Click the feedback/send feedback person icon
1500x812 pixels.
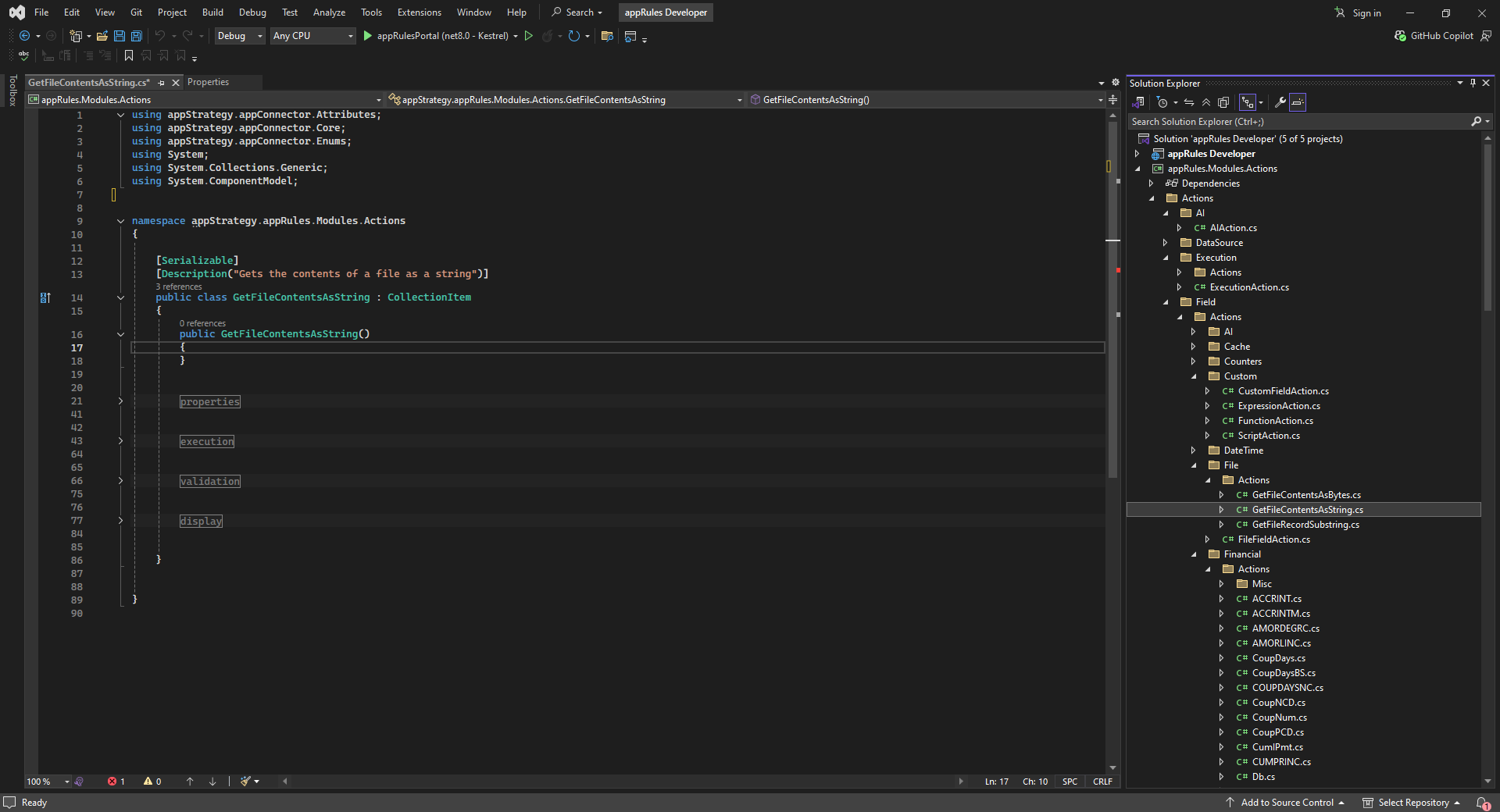1486,36
